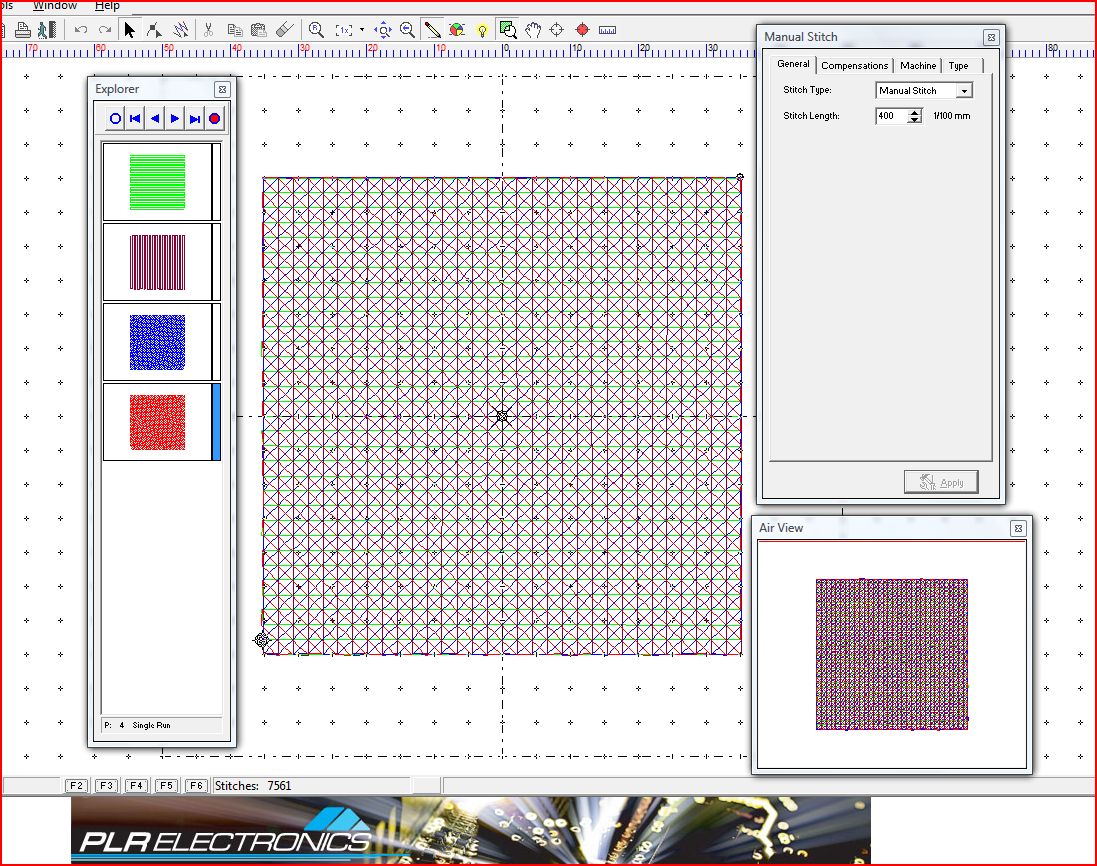Click the red target icon
Image resolution: width=1097 pixels, height=866 pixels.
click(x=582, y=30)
